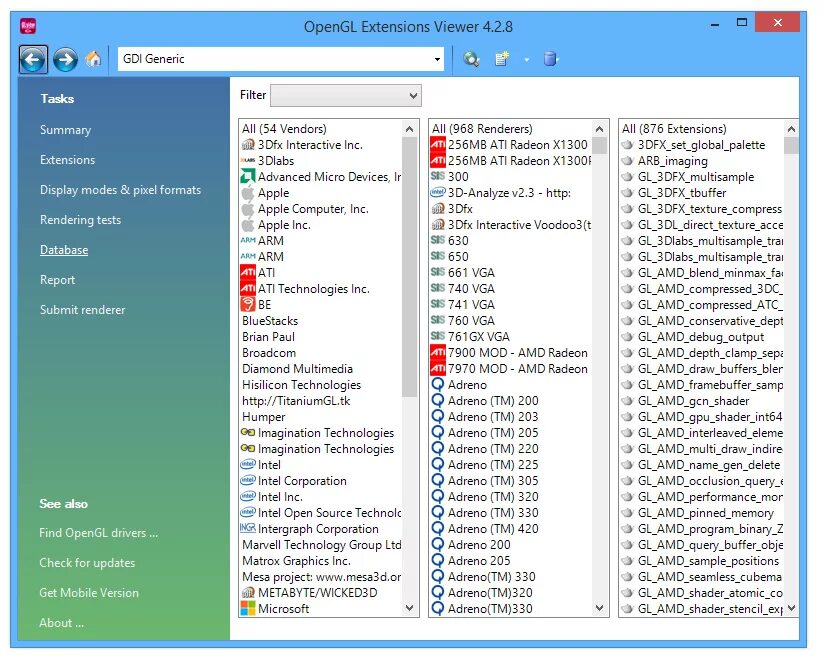Click the Forward navigation arrow button
823x663 pixels.
click(x=65, y=59)
